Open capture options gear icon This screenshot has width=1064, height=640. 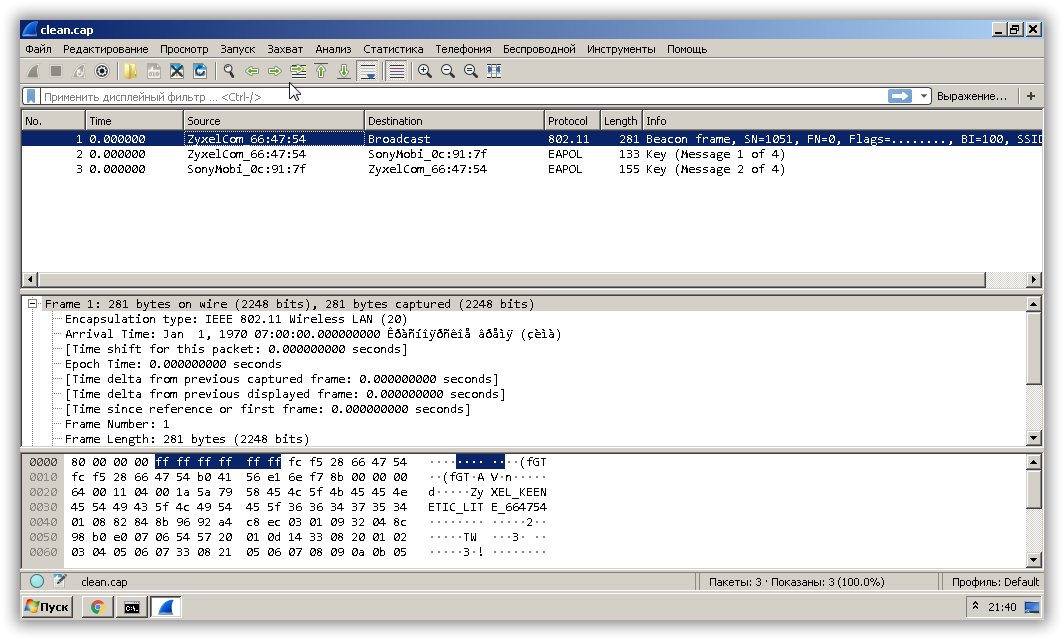click(x=102, y=71)
